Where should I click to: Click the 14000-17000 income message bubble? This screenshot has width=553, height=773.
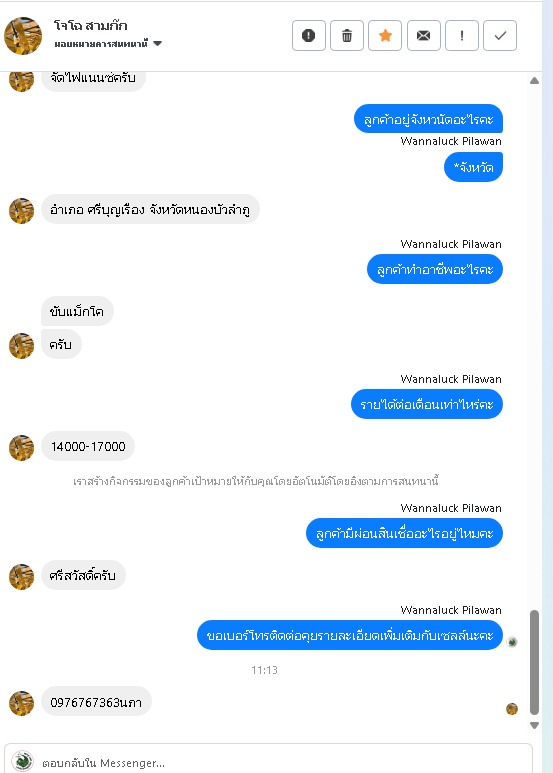(88, 447)
